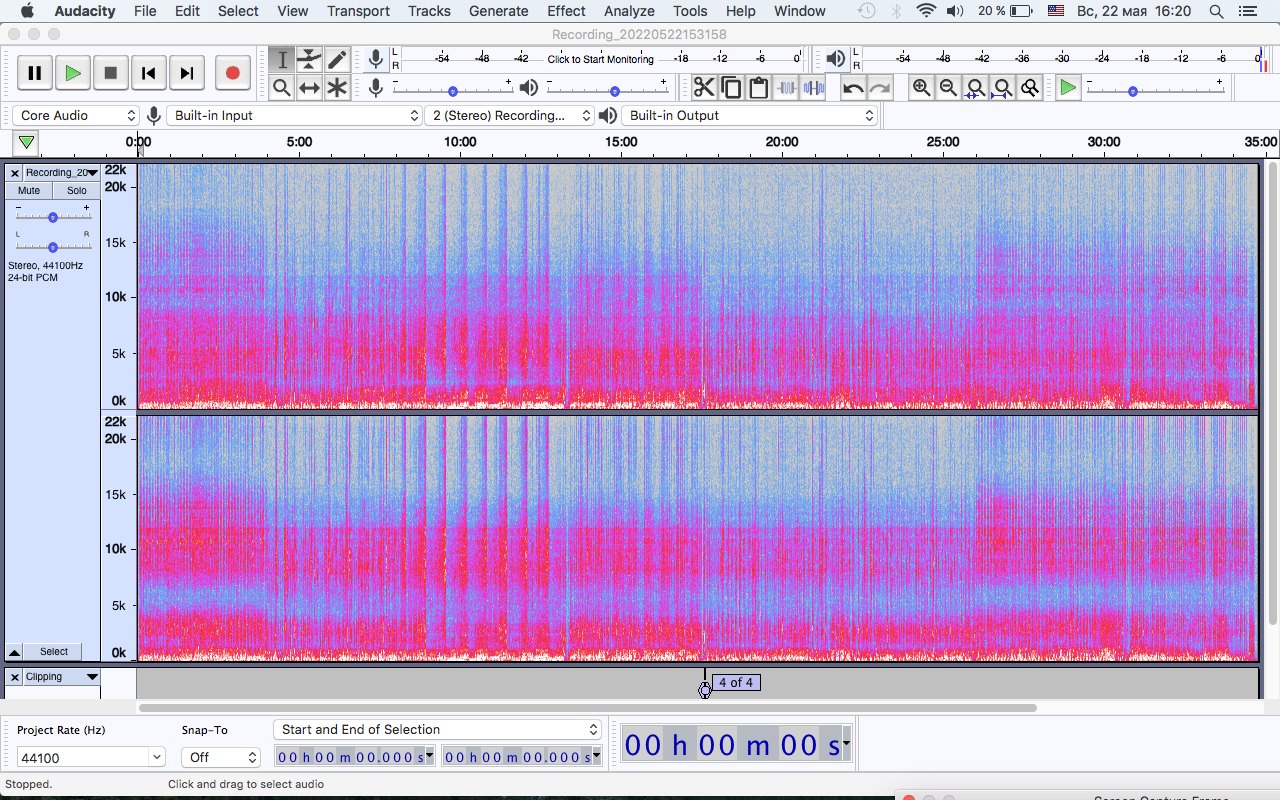The width and height of the screenshot is (1280, 800).
Task: Redo the last undone action
Action: (879, 88)
